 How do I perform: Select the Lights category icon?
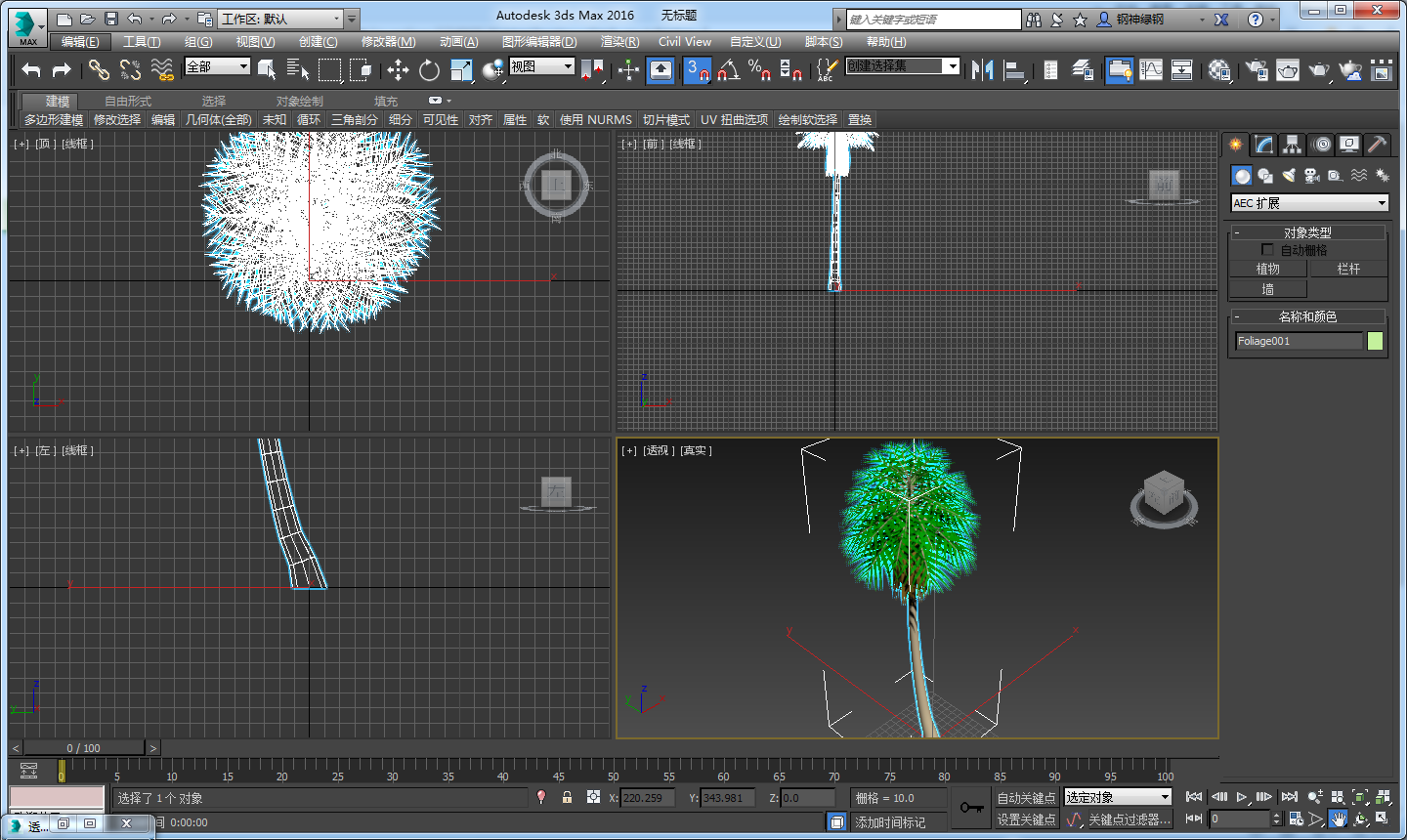coord(1289,176)
